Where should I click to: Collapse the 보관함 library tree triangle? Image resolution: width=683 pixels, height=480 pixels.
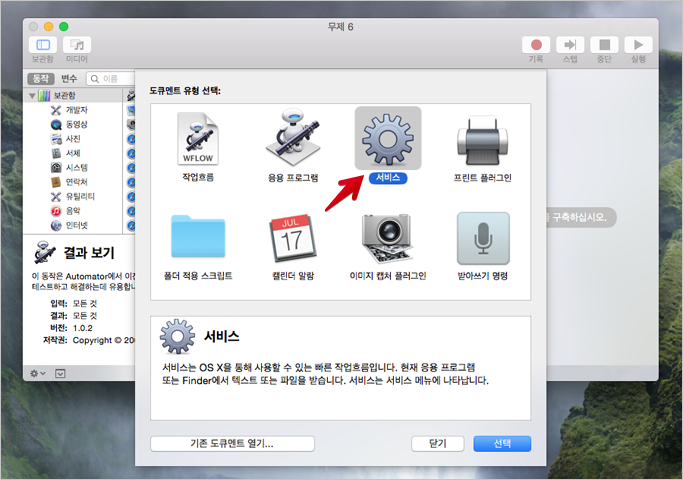[x=32, y=95]
